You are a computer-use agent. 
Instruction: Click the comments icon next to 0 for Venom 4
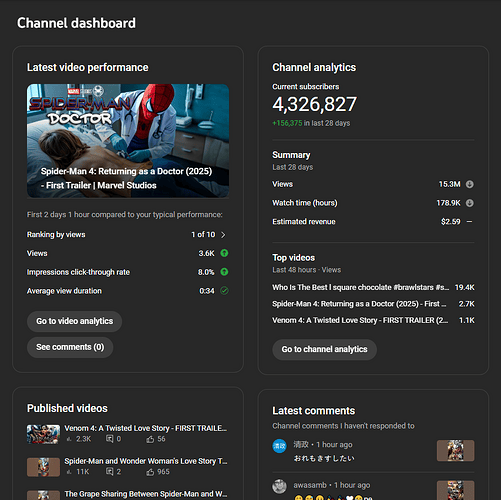(x=109, y=439)
